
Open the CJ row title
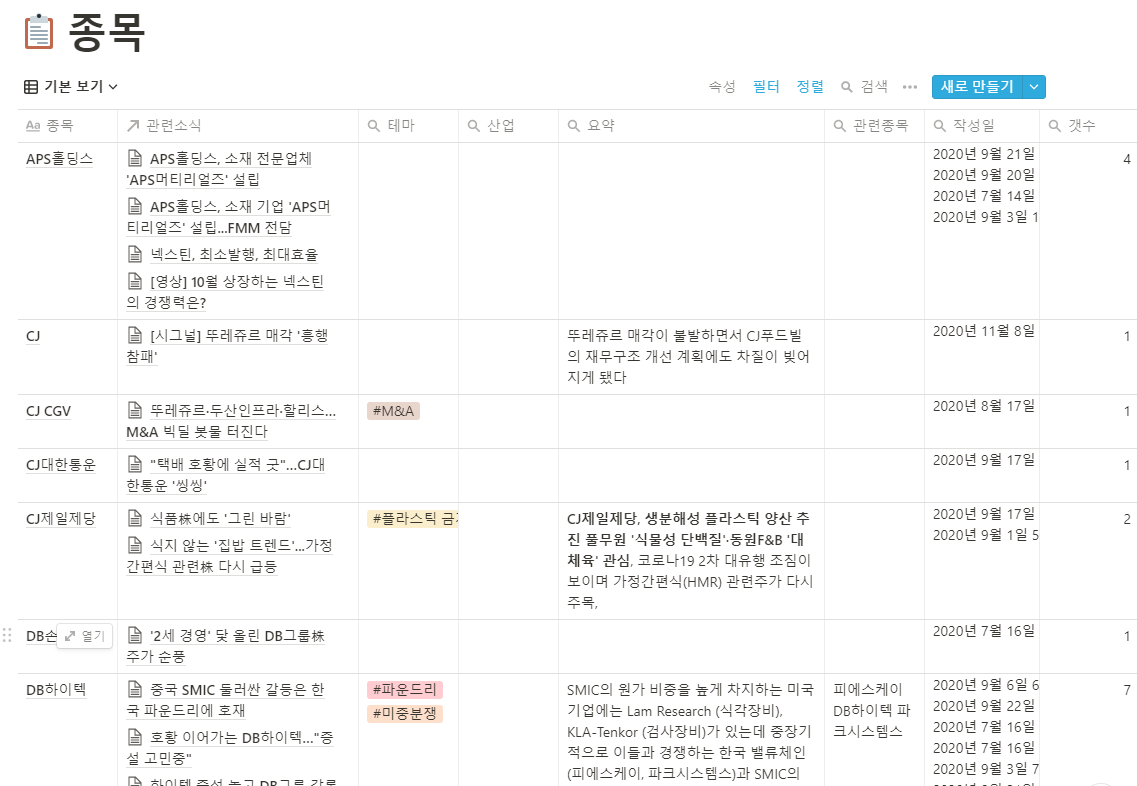tap(33, 336)
